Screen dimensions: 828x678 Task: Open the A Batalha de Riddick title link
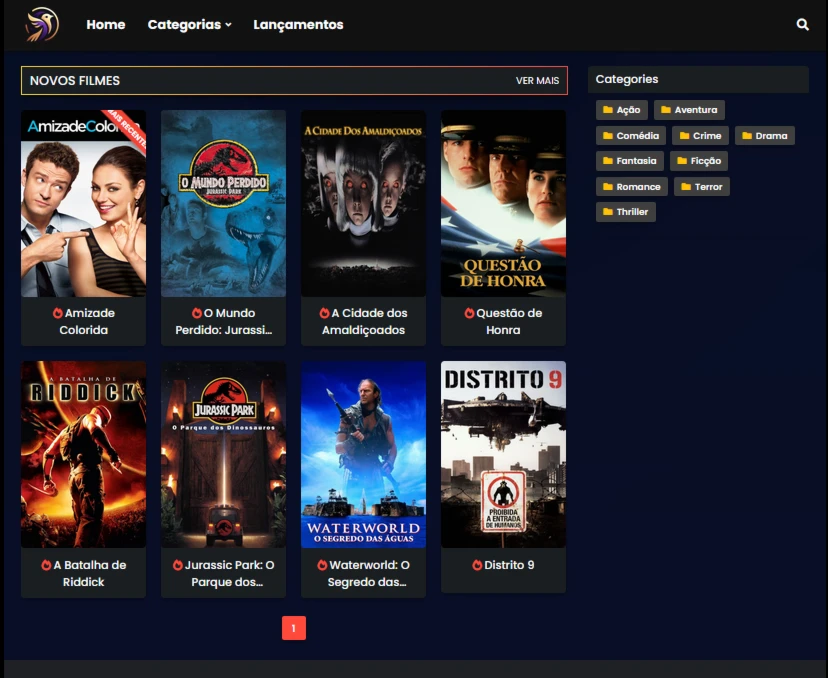(84, 573)
